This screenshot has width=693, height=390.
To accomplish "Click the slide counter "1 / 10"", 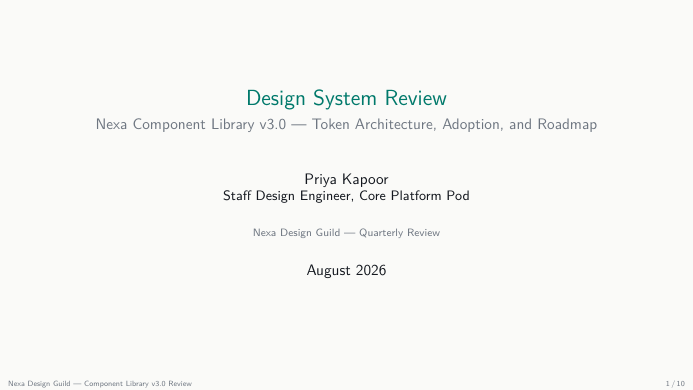I will pyautogui.click(x=675, y=383).
